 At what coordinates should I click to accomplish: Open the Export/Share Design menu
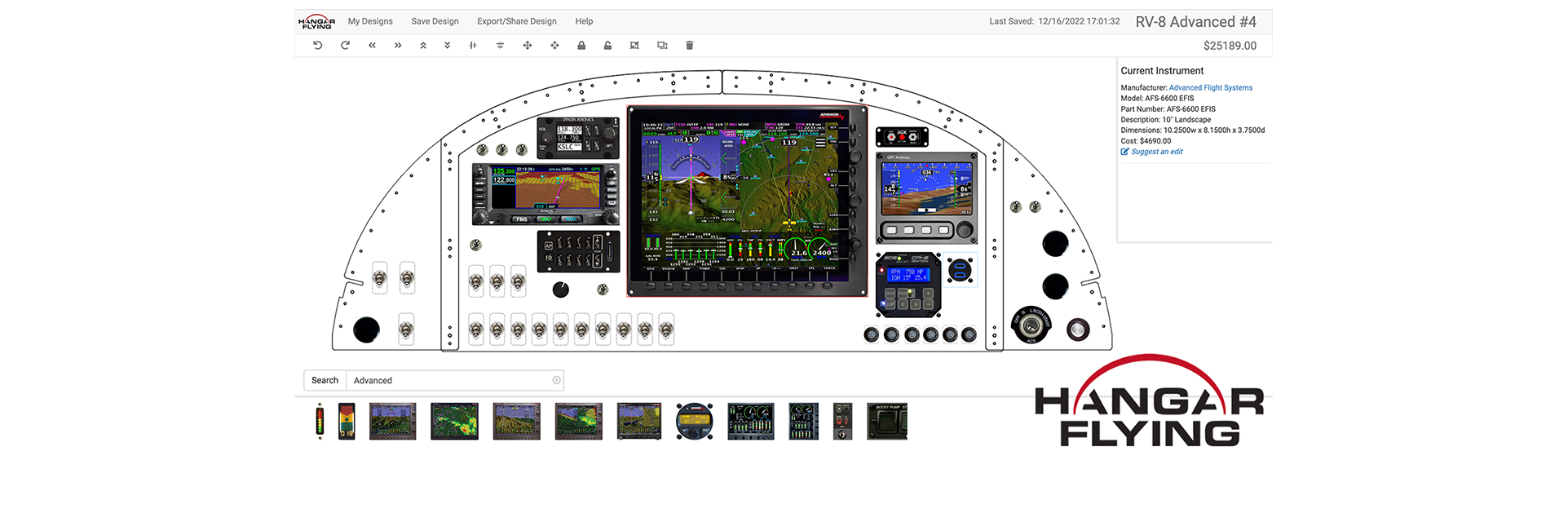517,21
